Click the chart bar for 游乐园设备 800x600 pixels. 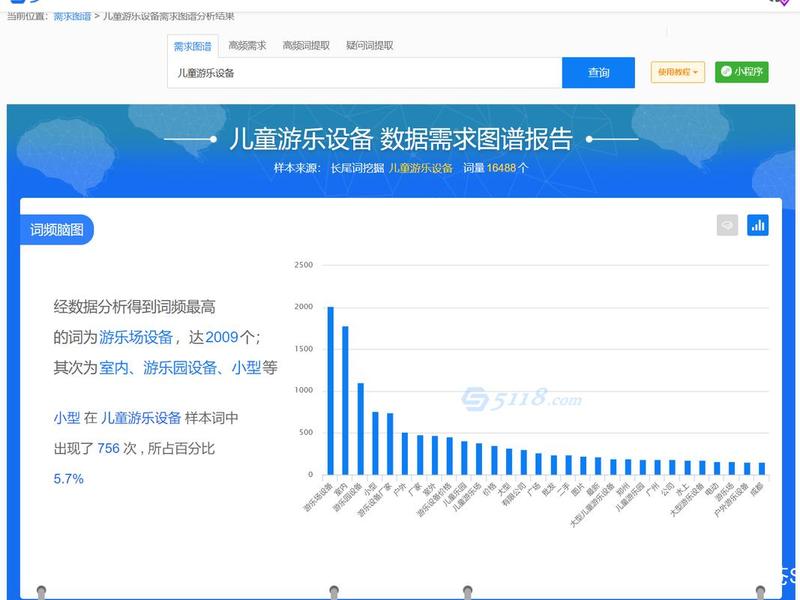(x=361, y=429)
